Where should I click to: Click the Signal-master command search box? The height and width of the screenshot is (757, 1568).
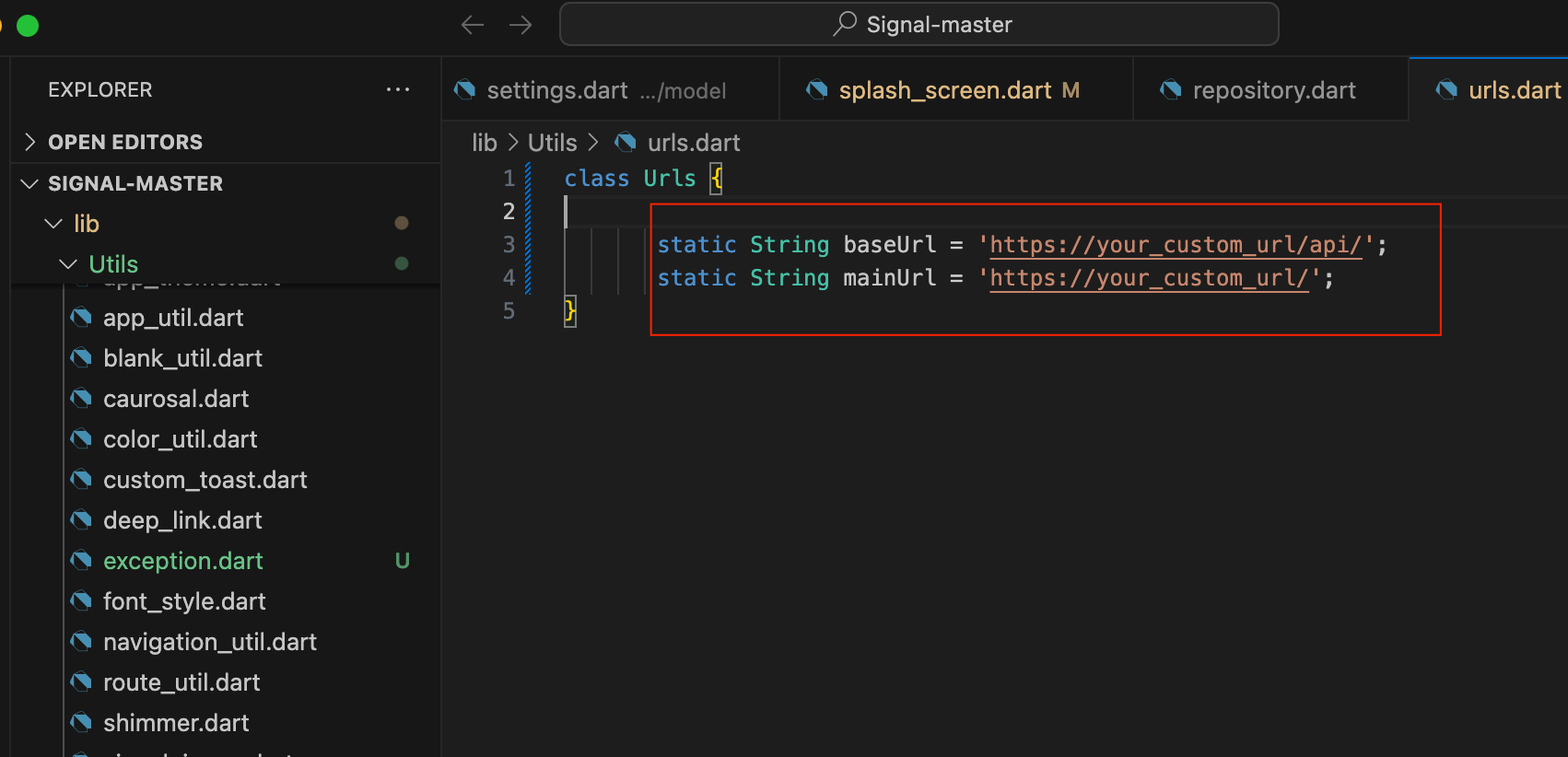919,25
